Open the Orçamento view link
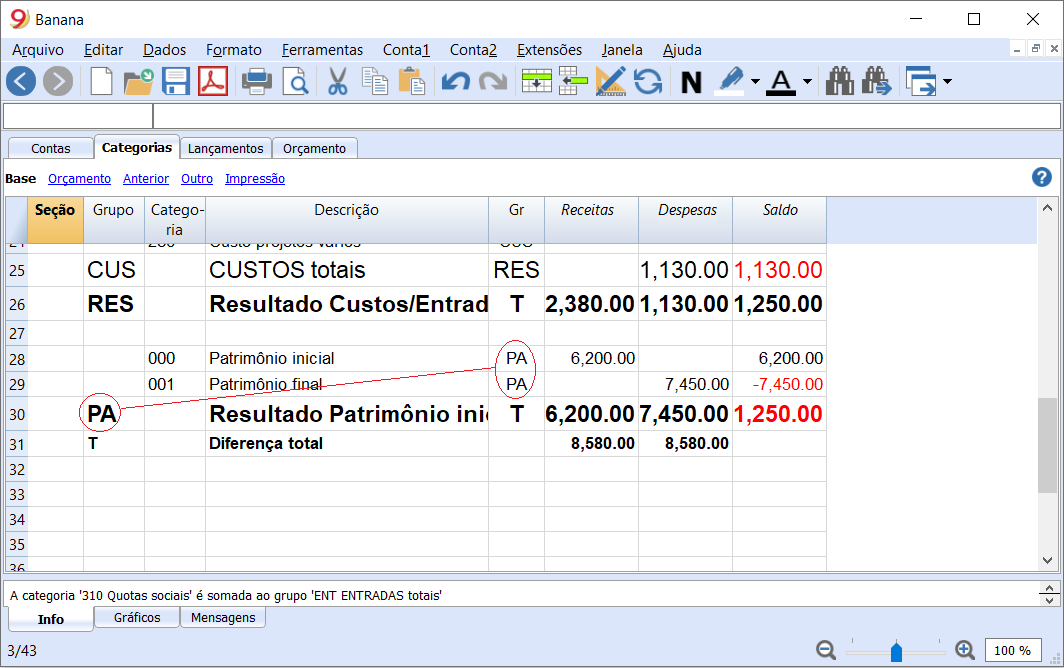Viewport: 1064px width, 668px height. [79, 179]
